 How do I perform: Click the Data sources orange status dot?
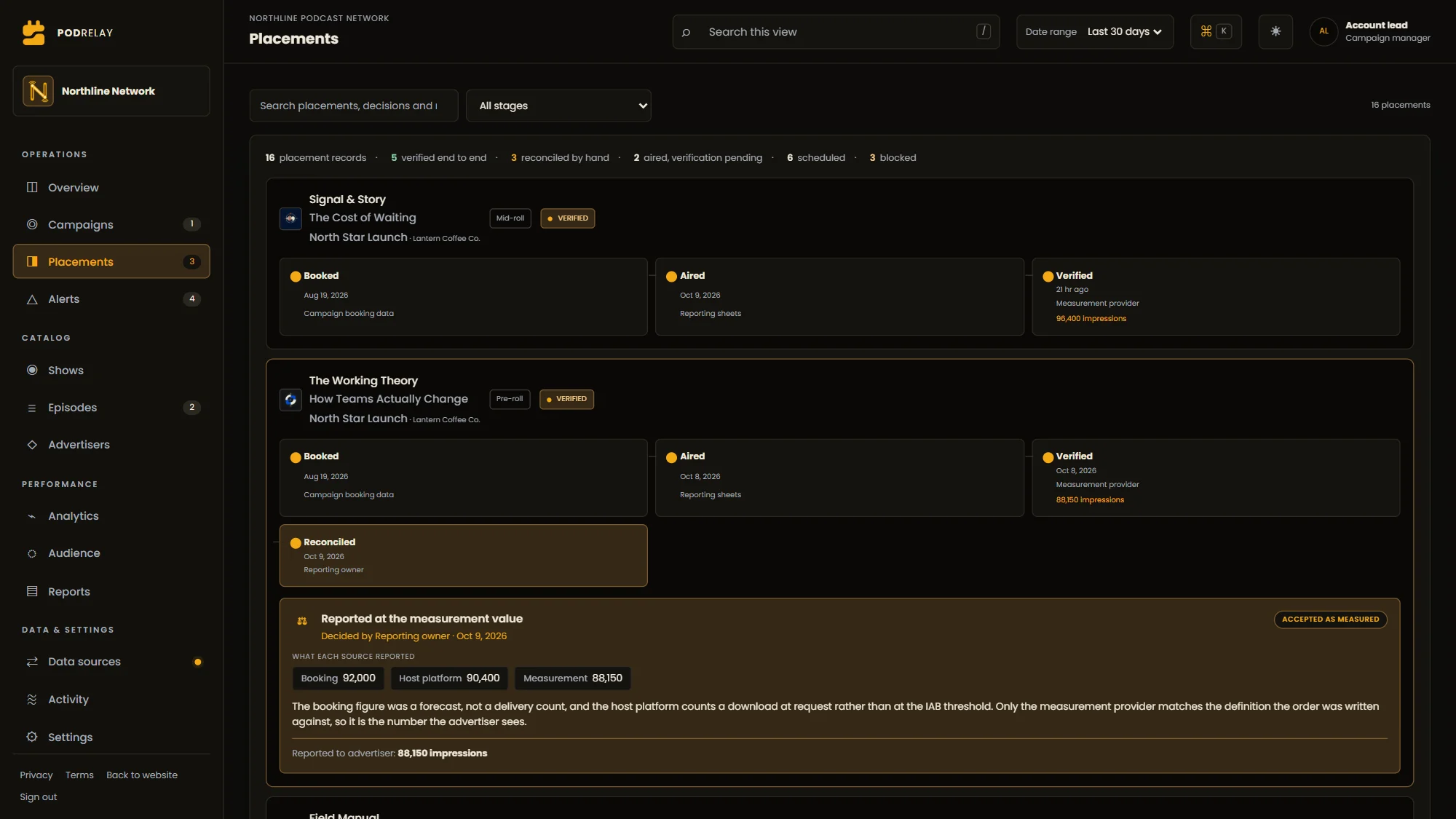point(197,662)
